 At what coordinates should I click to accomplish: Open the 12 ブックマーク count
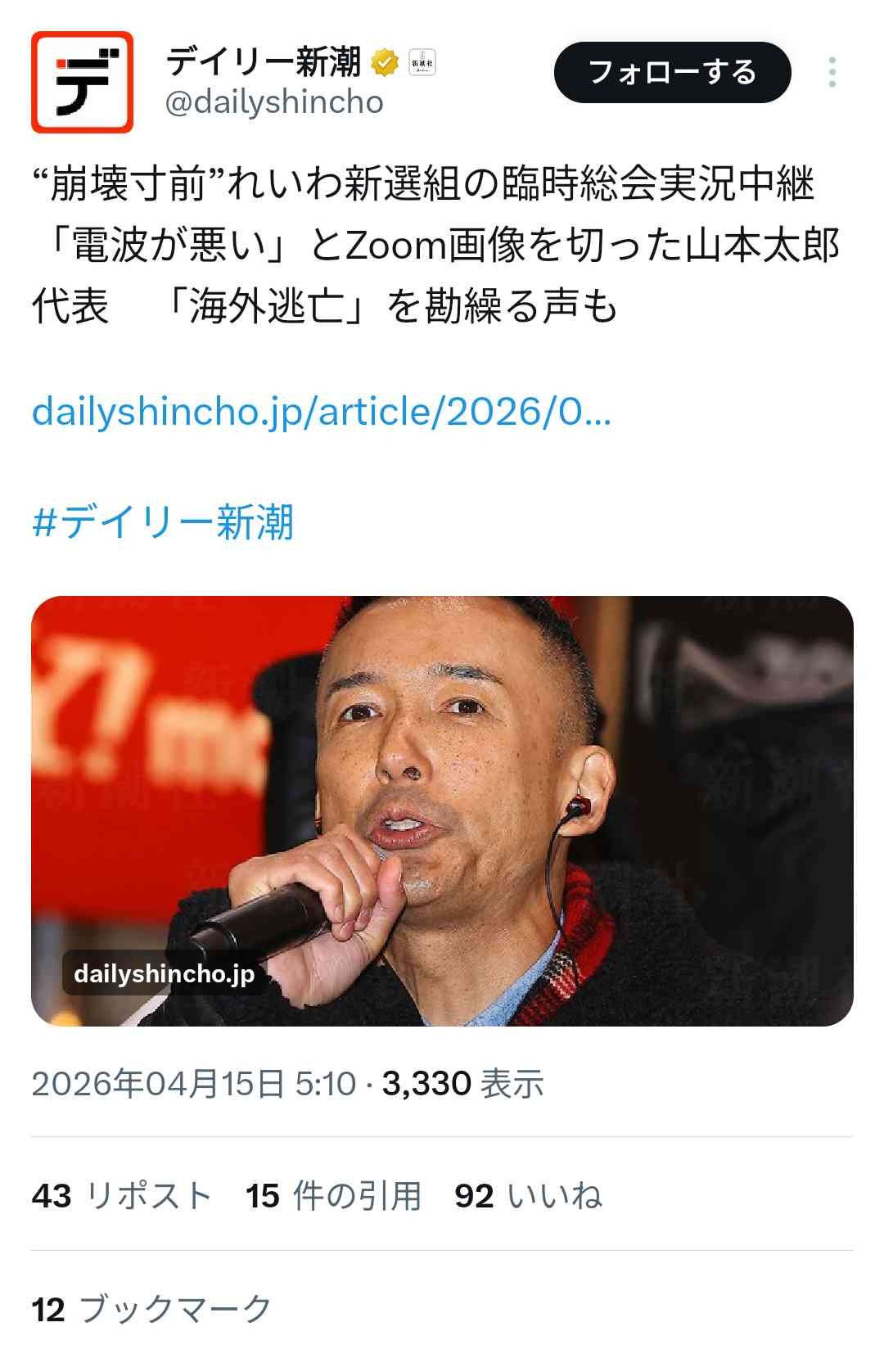[151, 1309]
